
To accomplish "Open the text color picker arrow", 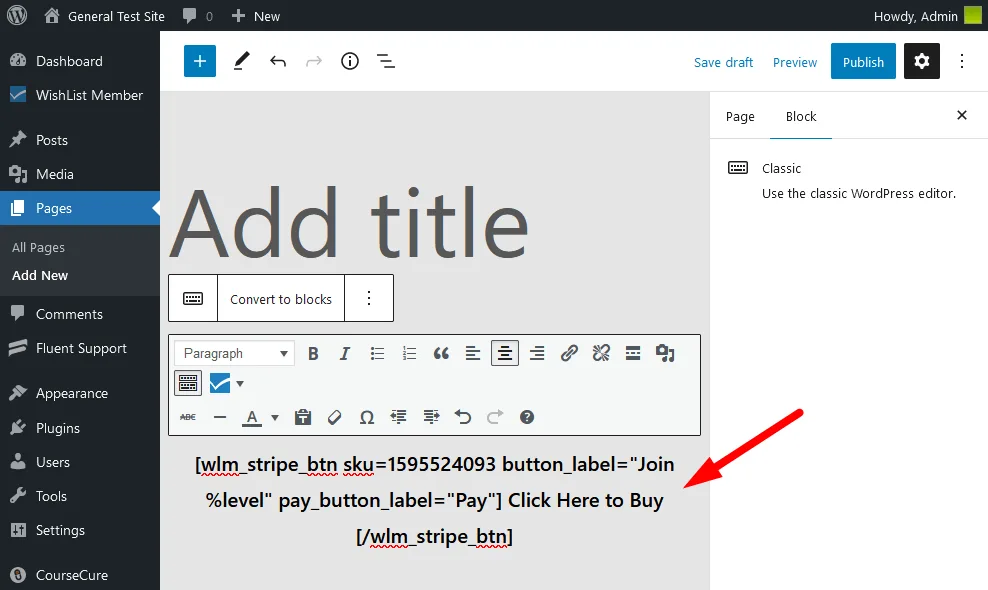I will point(274,417).
